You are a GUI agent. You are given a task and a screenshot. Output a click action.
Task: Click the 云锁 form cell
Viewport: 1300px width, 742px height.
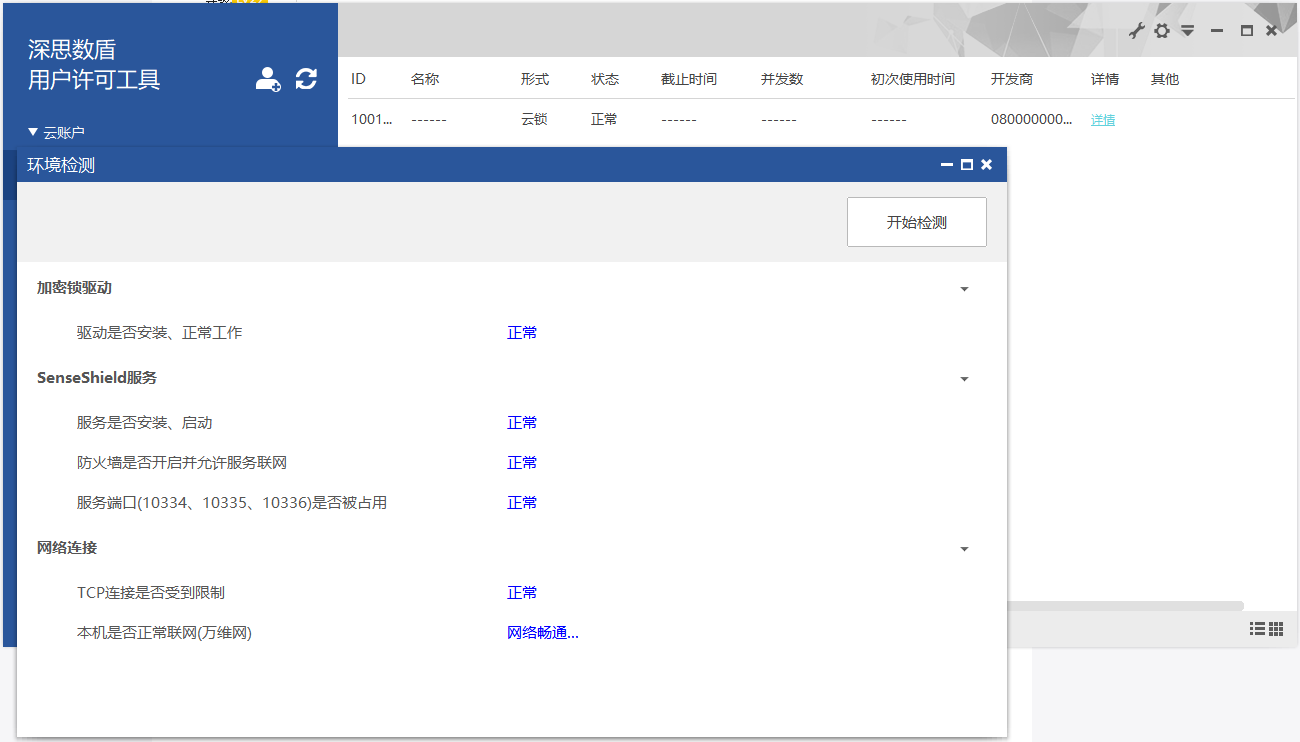[x=535, y=119]
